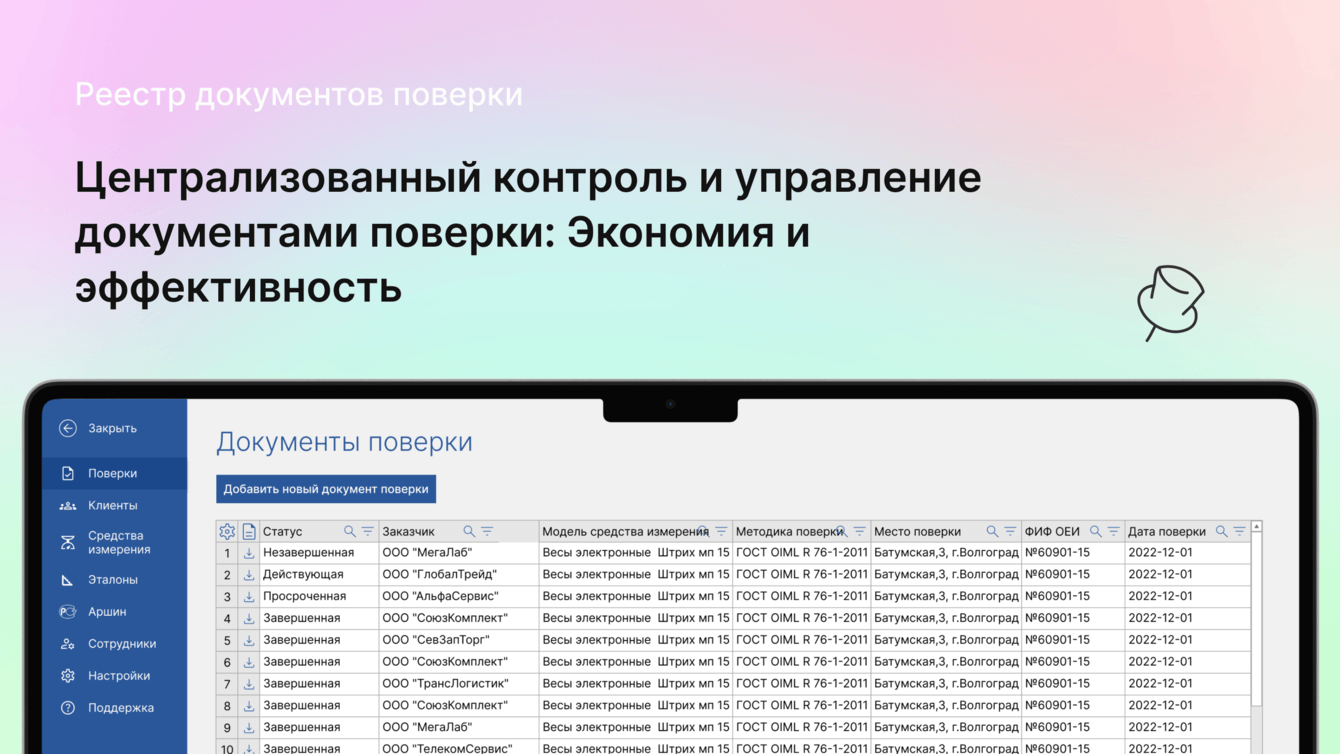The height and width of the screenshot is (754, 1340).
Task: Select the Незавершенная status cell
Action: point(319,553)
